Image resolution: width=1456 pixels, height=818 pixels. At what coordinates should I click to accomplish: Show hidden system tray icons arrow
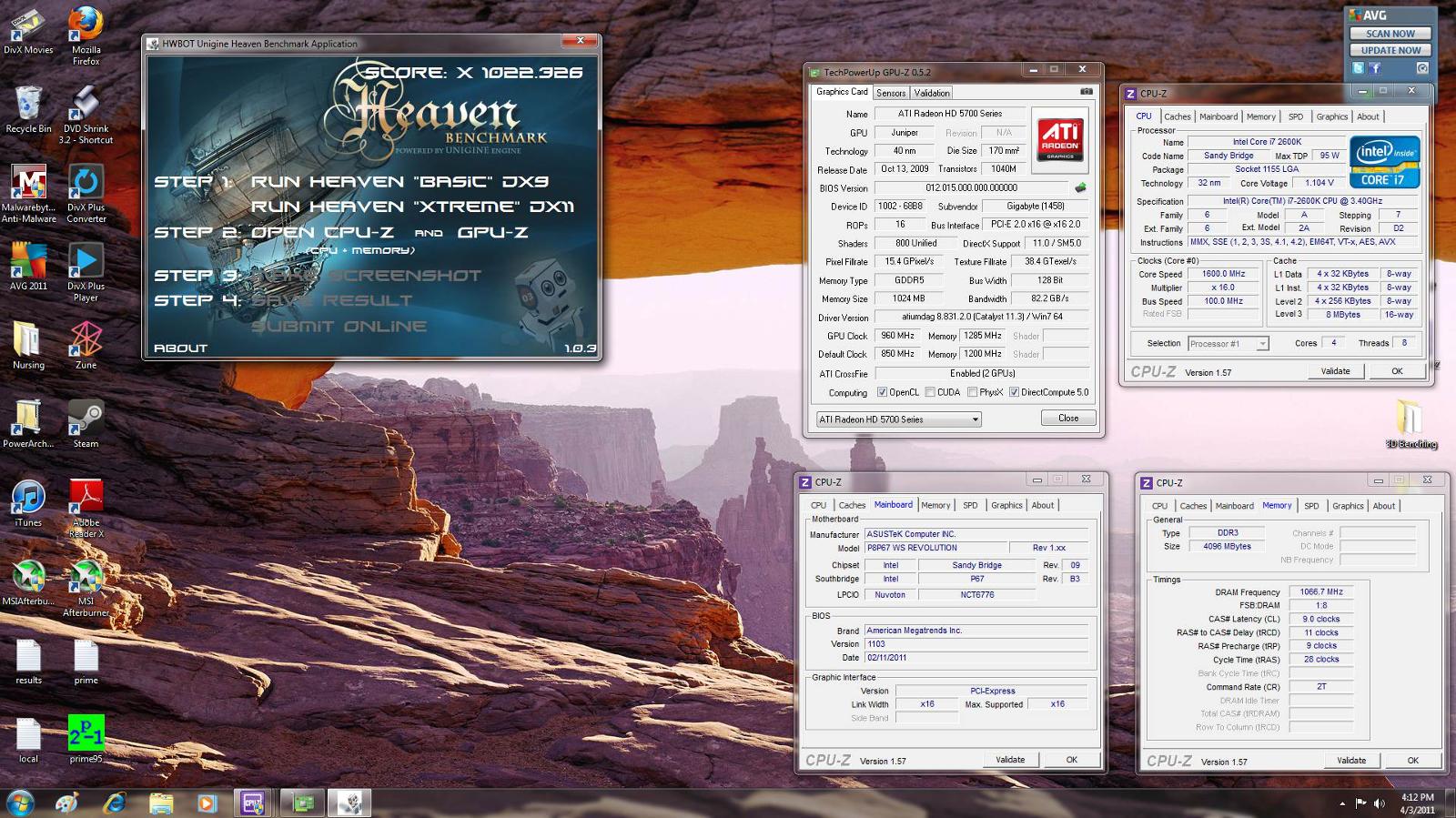(x=1342, y=803)
